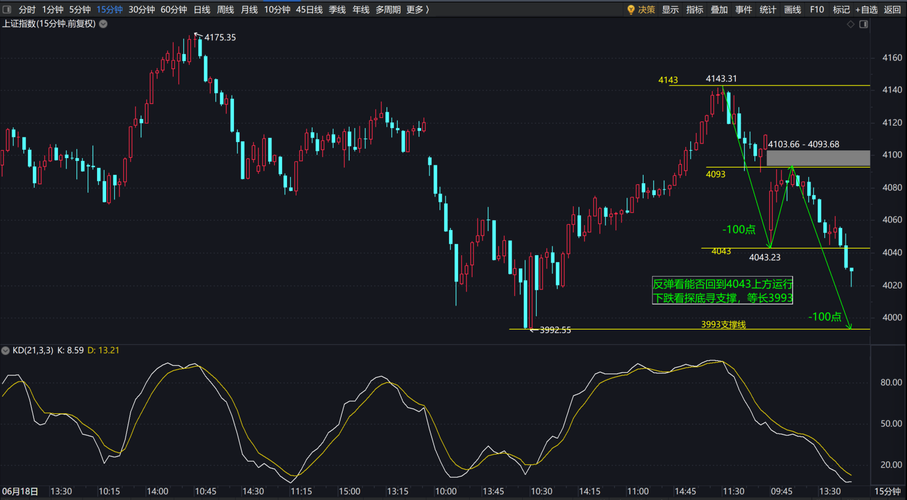Select the 60分钟 period tab

[x=174, y=9]
